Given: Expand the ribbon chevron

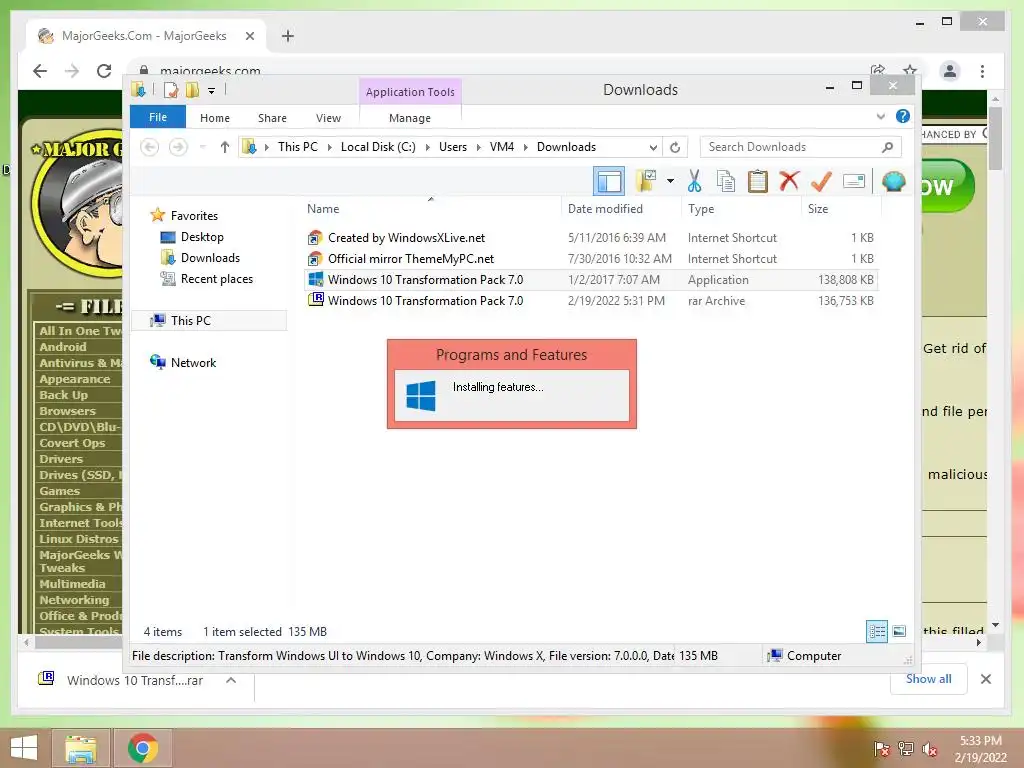Looking at the screenshot, I should (x=880, y=116).
